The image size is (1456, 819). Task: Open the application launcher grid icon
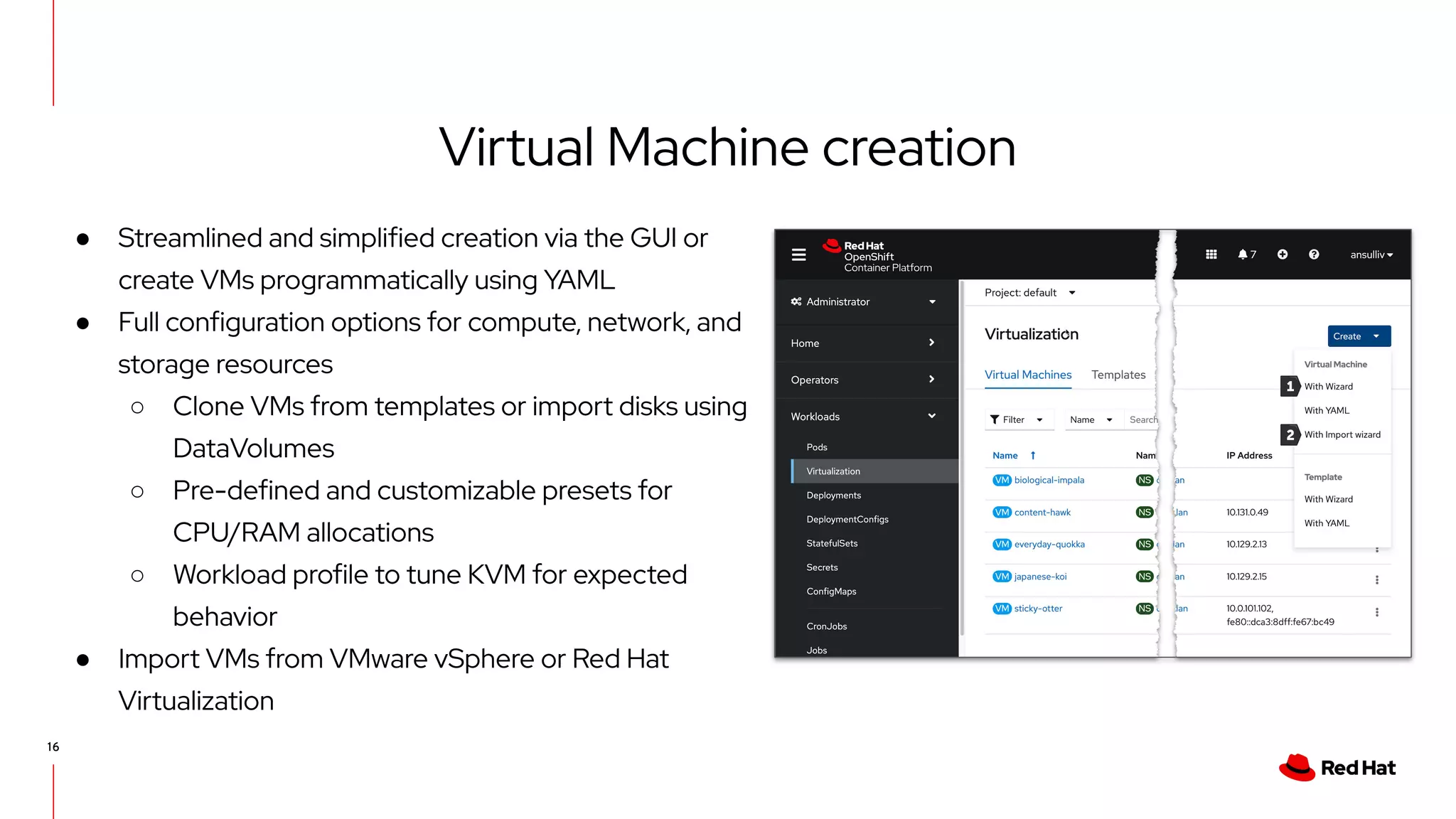(x=1211, y=255)
